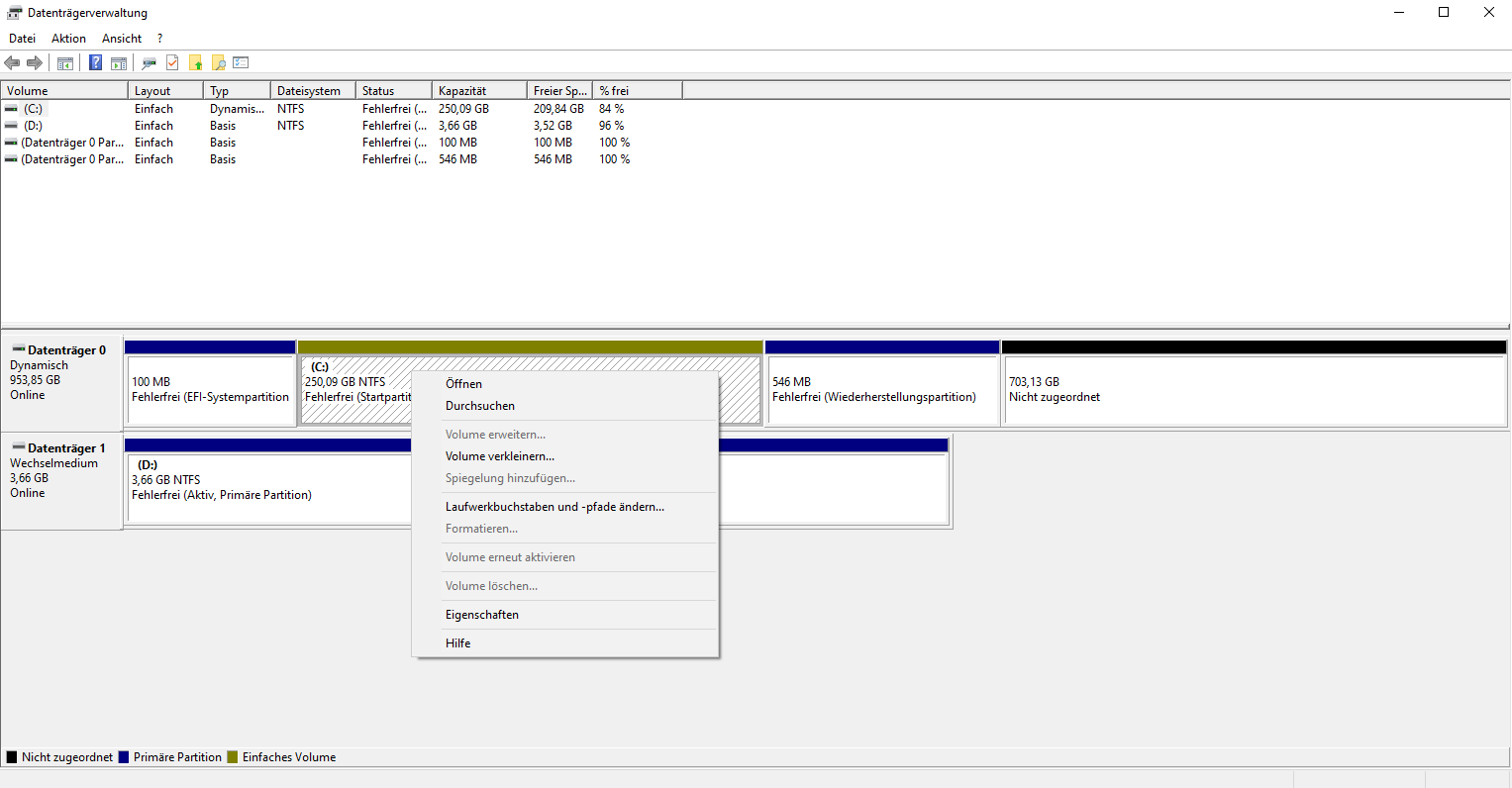Image resolution: width=1512 pixels, height=788 pixels.
Task: Sort by the Kapazität column header
Action: (x=479, y=90)
